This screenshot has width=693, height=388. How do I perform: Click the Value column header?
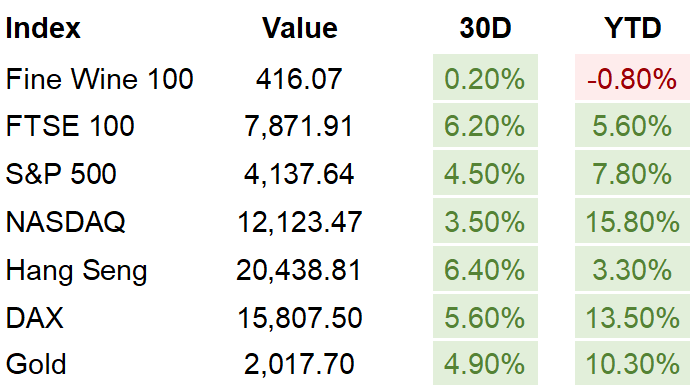tap(300, 28)
